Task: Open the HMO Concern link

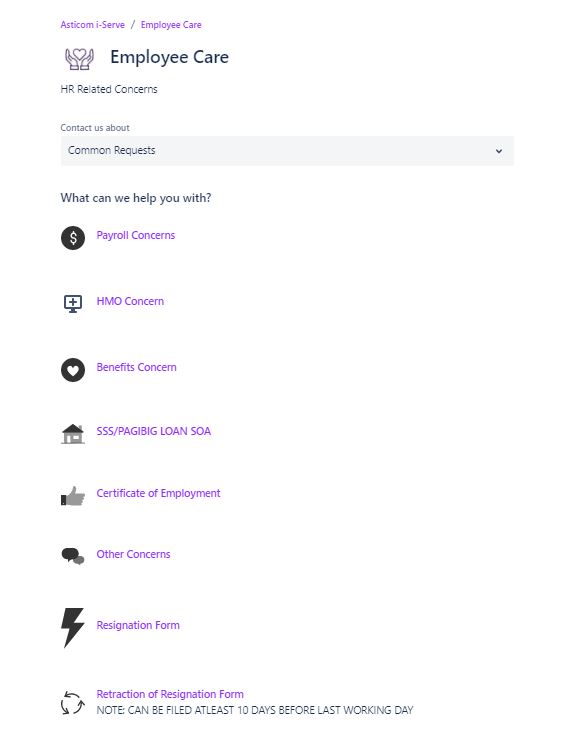Action: point(130,301)
